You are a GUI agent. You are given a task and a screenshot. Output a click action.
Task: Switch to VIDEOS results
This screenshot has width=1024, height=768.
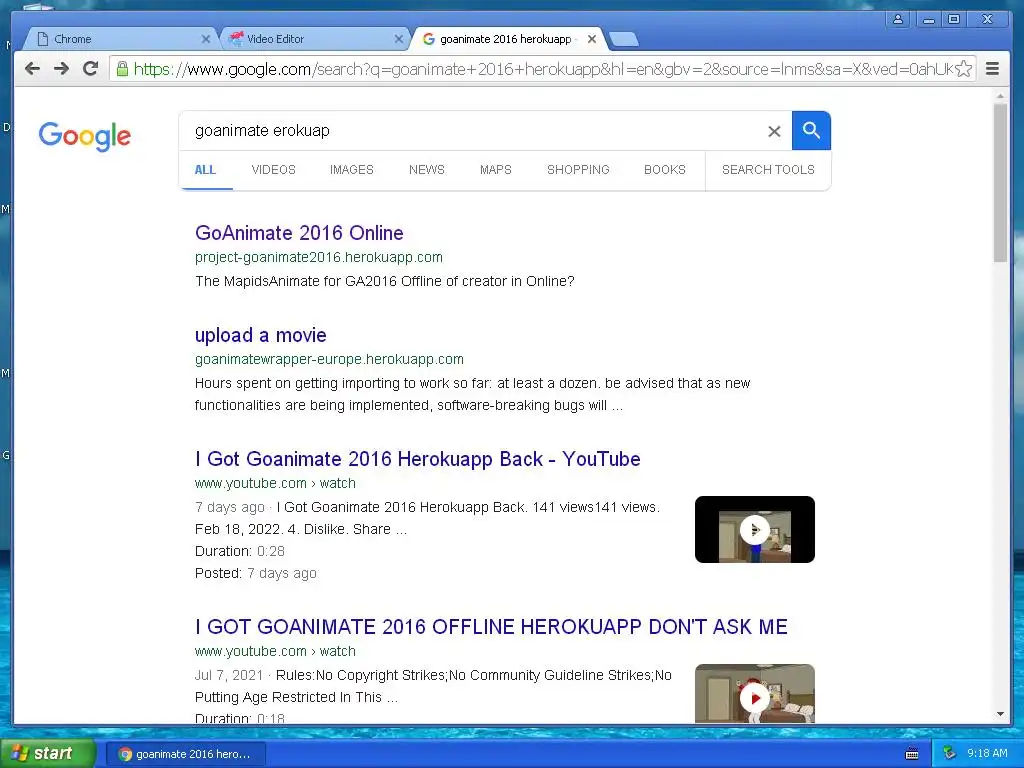pyautogui.click(x=274, y=170)
